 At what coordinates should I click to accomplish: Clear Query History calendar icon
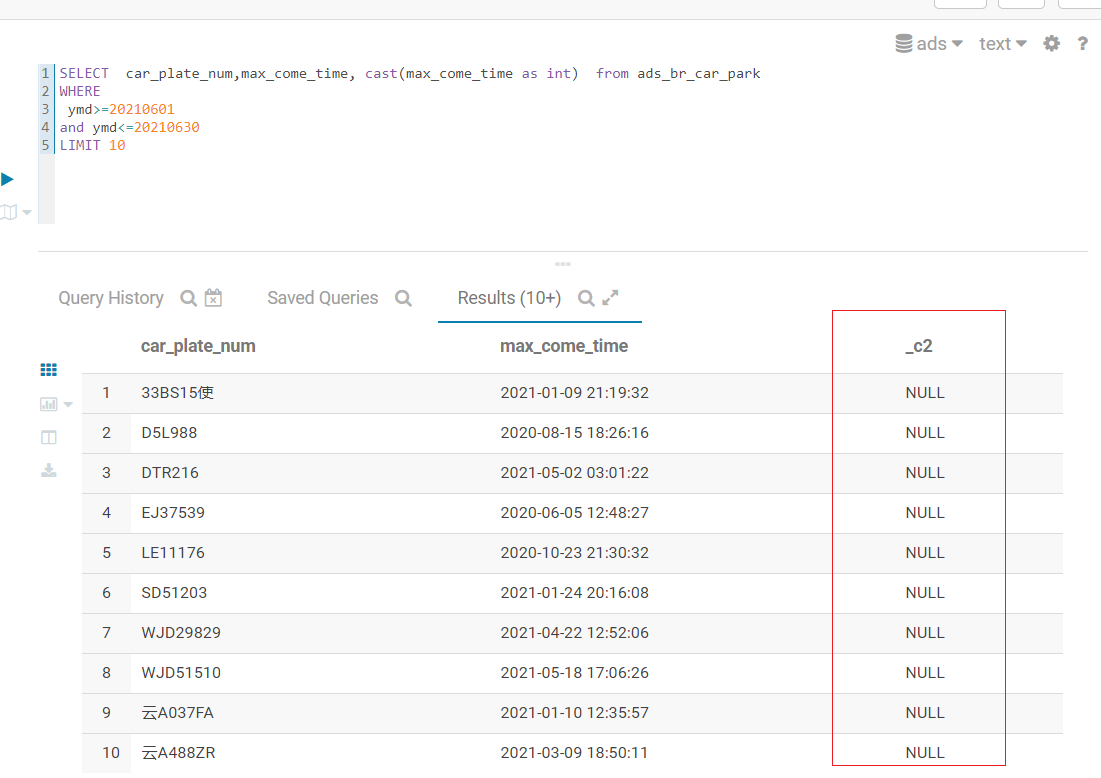213,298
